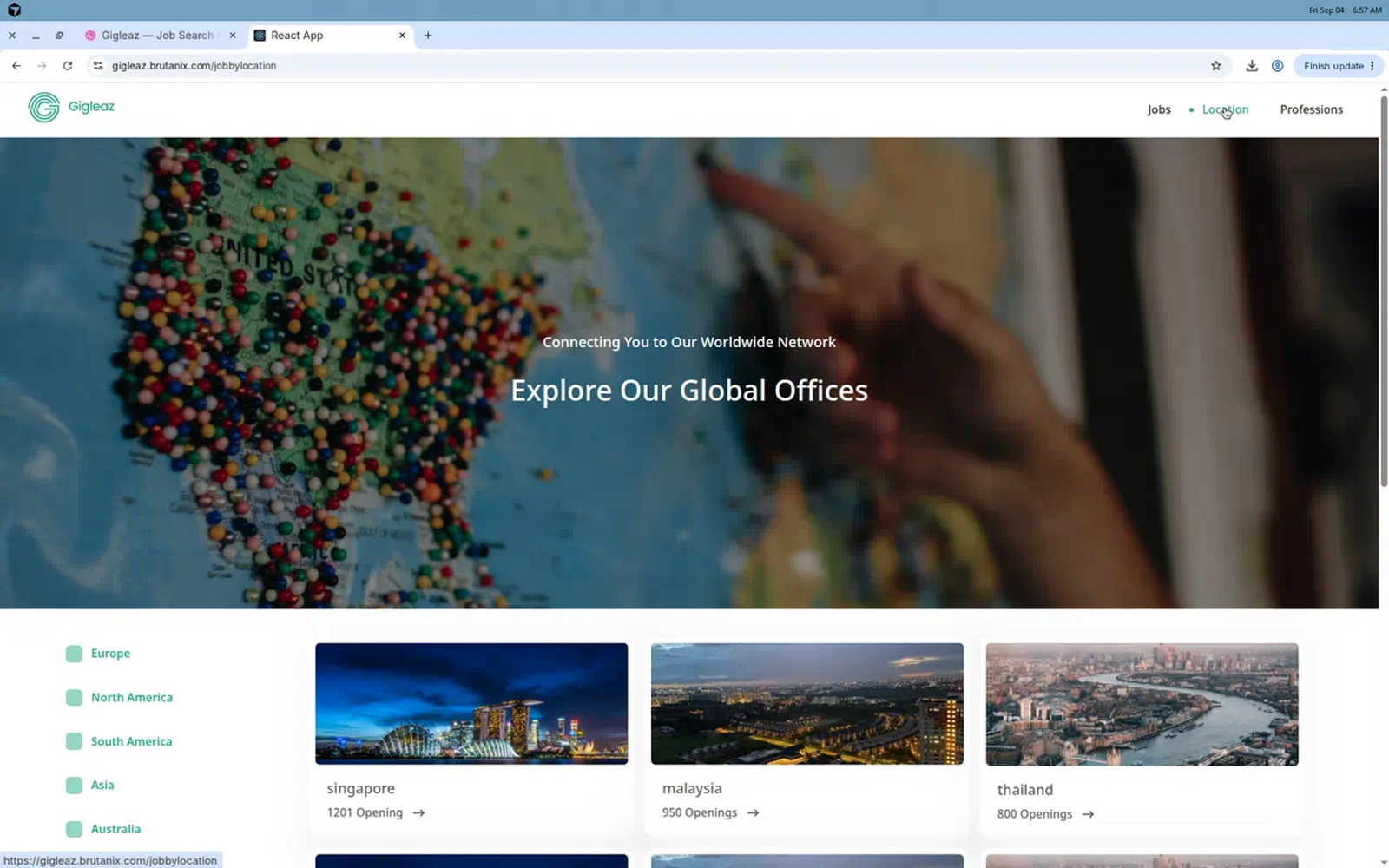Open site information icon in address bar
Viewport: 1389px width, 868px height.
click(98, 66)
